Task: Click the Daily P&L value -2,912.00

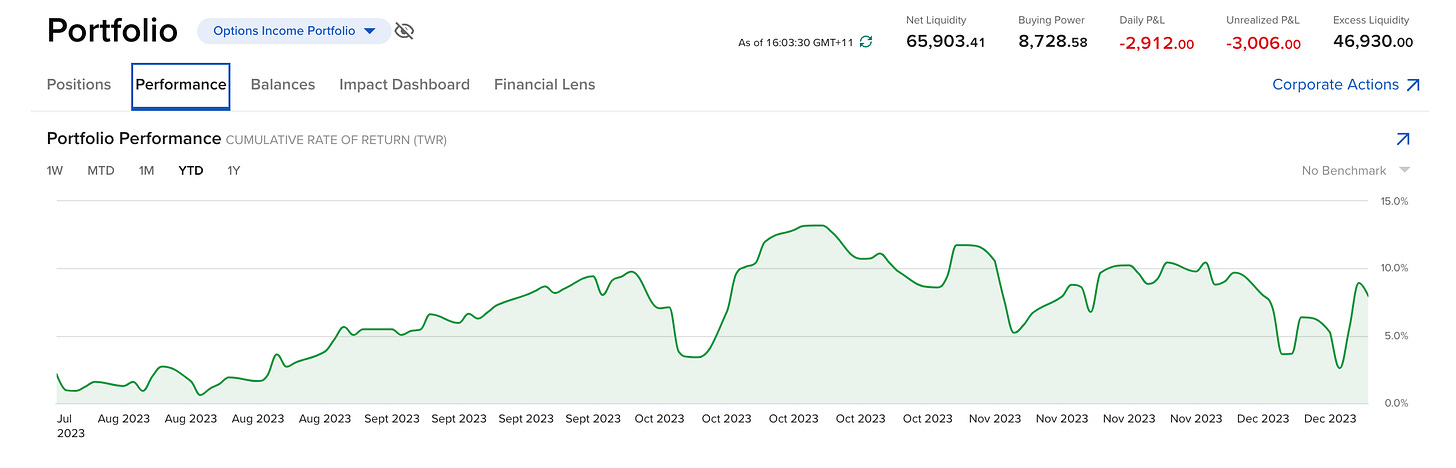Action: click(1157, 43)
